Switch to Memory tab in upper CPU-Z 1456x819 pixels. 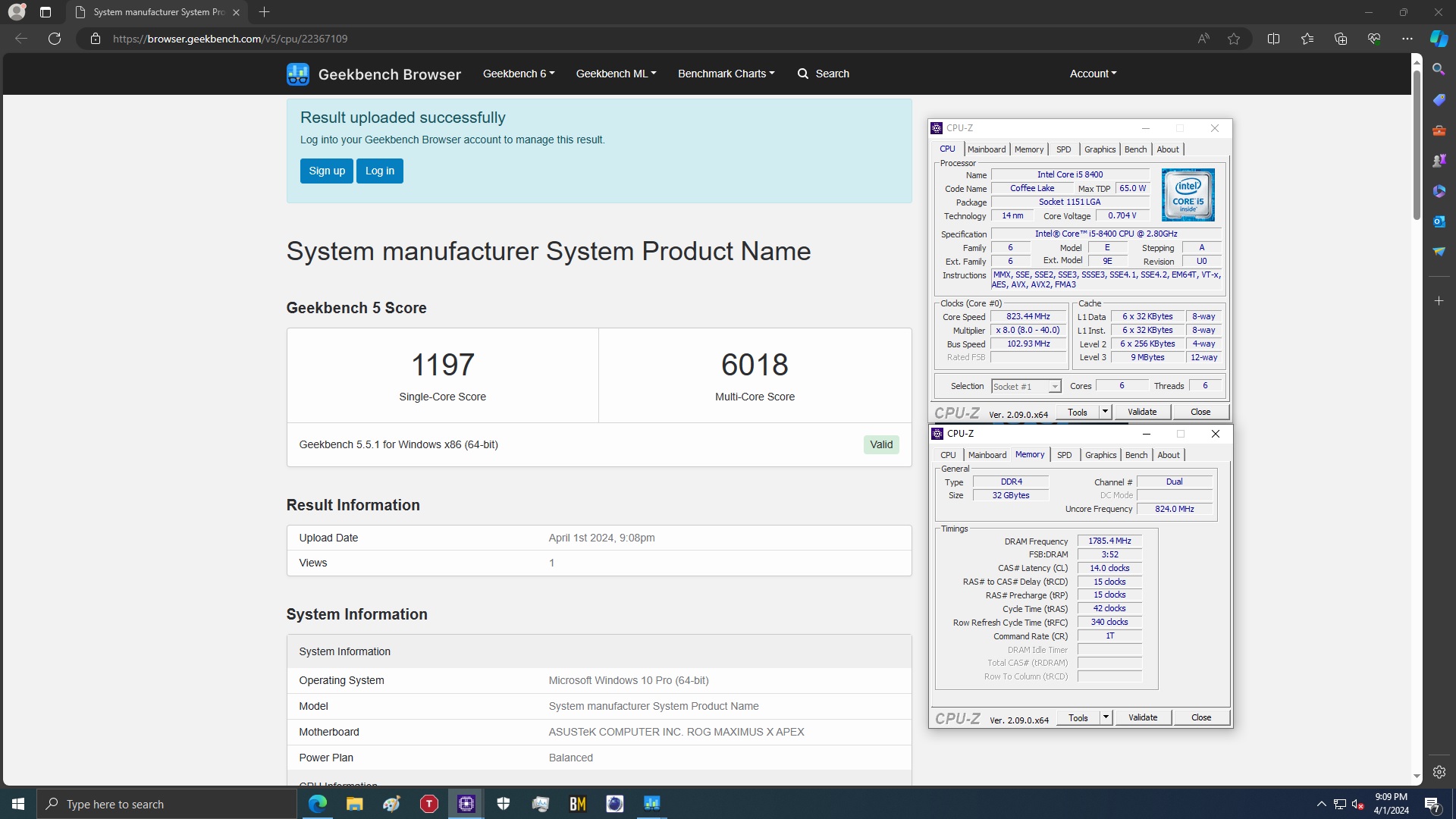(x=1029, y=149)
